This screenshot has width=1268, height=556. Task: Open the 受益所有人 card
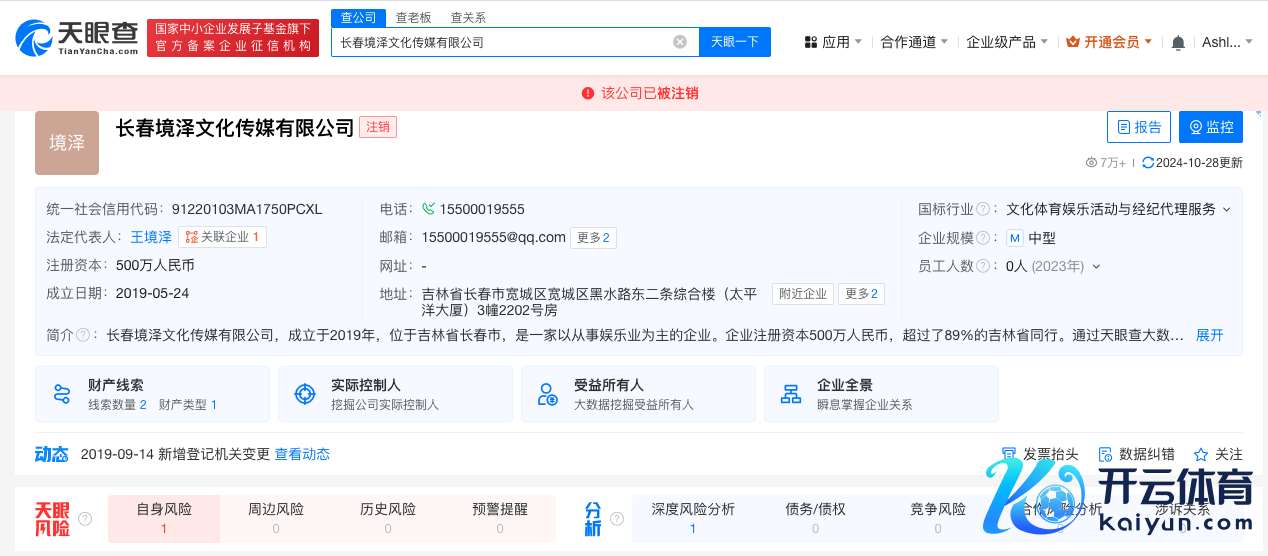point(634,394)
